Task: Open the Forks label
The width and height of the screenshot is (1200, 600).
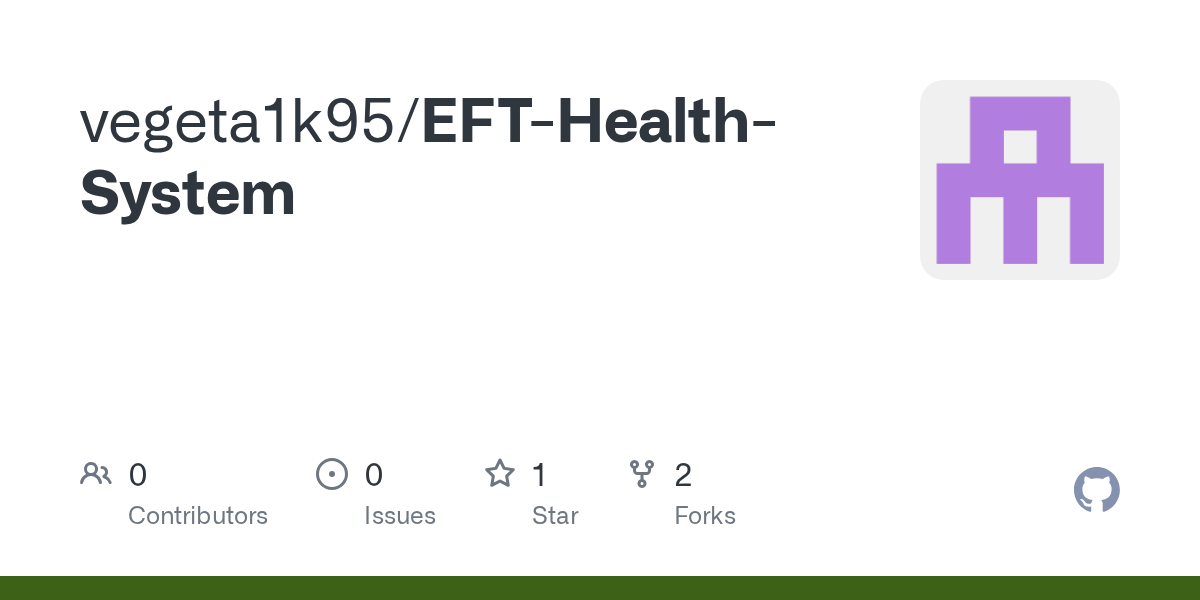Action: pyautogui.click(x=705, y=516)
